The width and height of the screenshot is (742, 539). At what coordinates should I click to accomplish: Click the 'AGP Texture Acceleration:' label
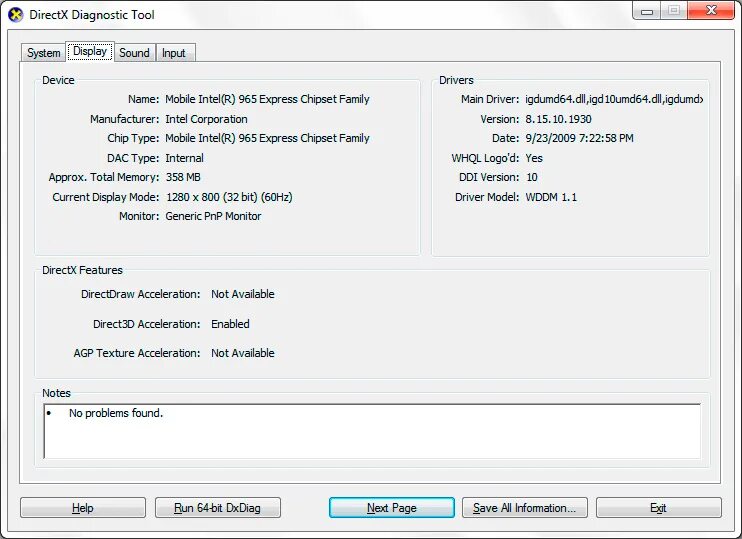137,353
